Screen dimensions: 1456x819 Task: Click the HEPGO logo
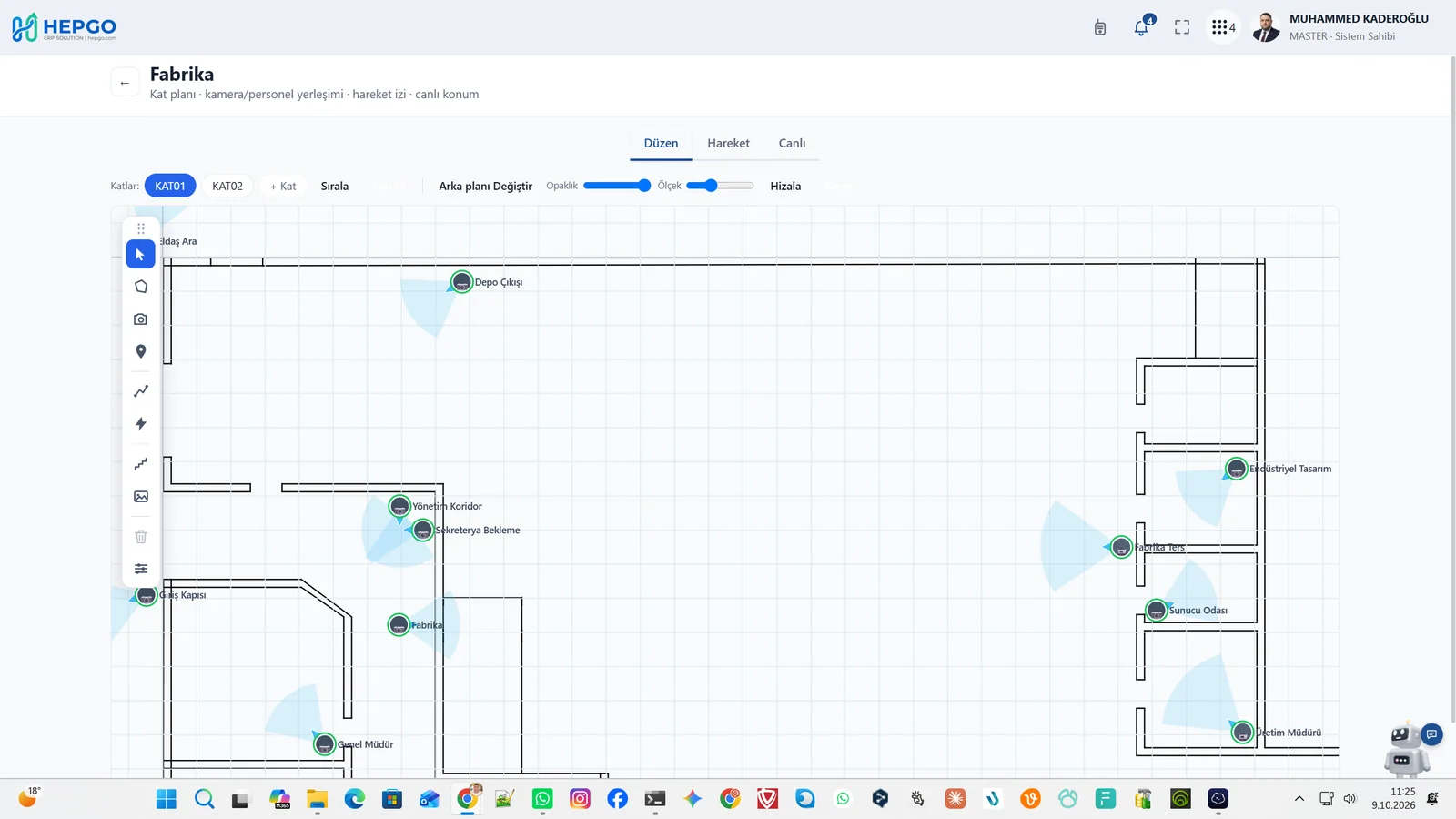(x=65, y=27)
